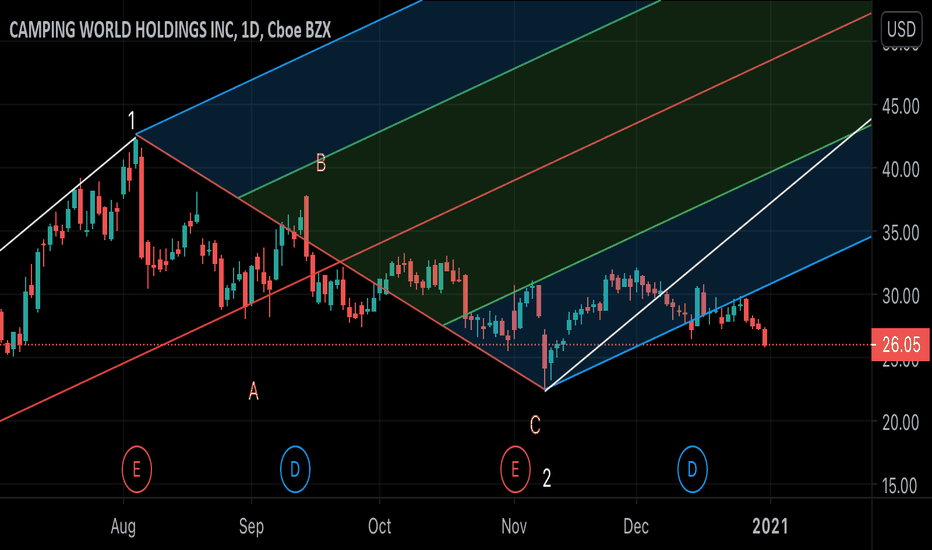Click the white wave label 2
The height and width of the screenshot is (550, 932).
(x=547, y=478)
